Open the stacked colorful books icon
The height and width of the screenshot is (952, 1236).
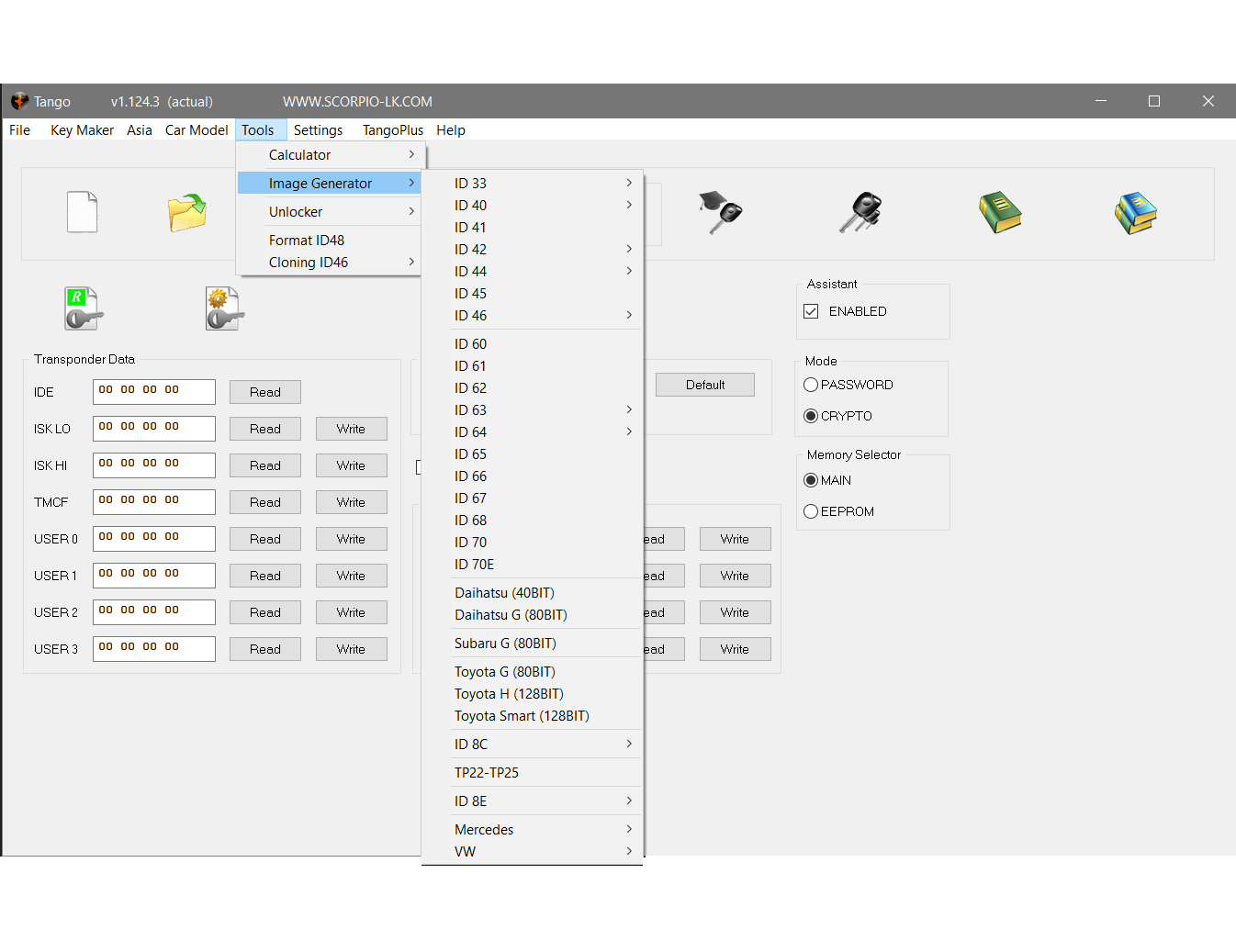(x=1136, y=213)
